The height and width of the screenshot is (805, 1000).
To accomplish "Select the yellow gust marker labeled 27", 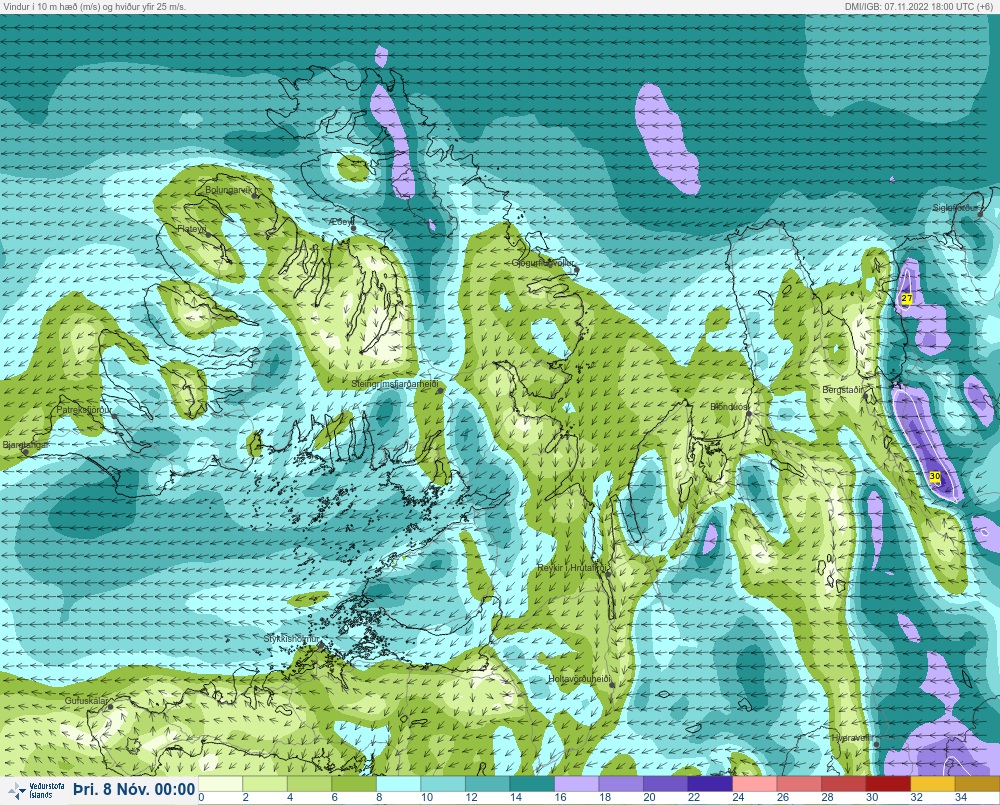I will (x=906, y=299).
